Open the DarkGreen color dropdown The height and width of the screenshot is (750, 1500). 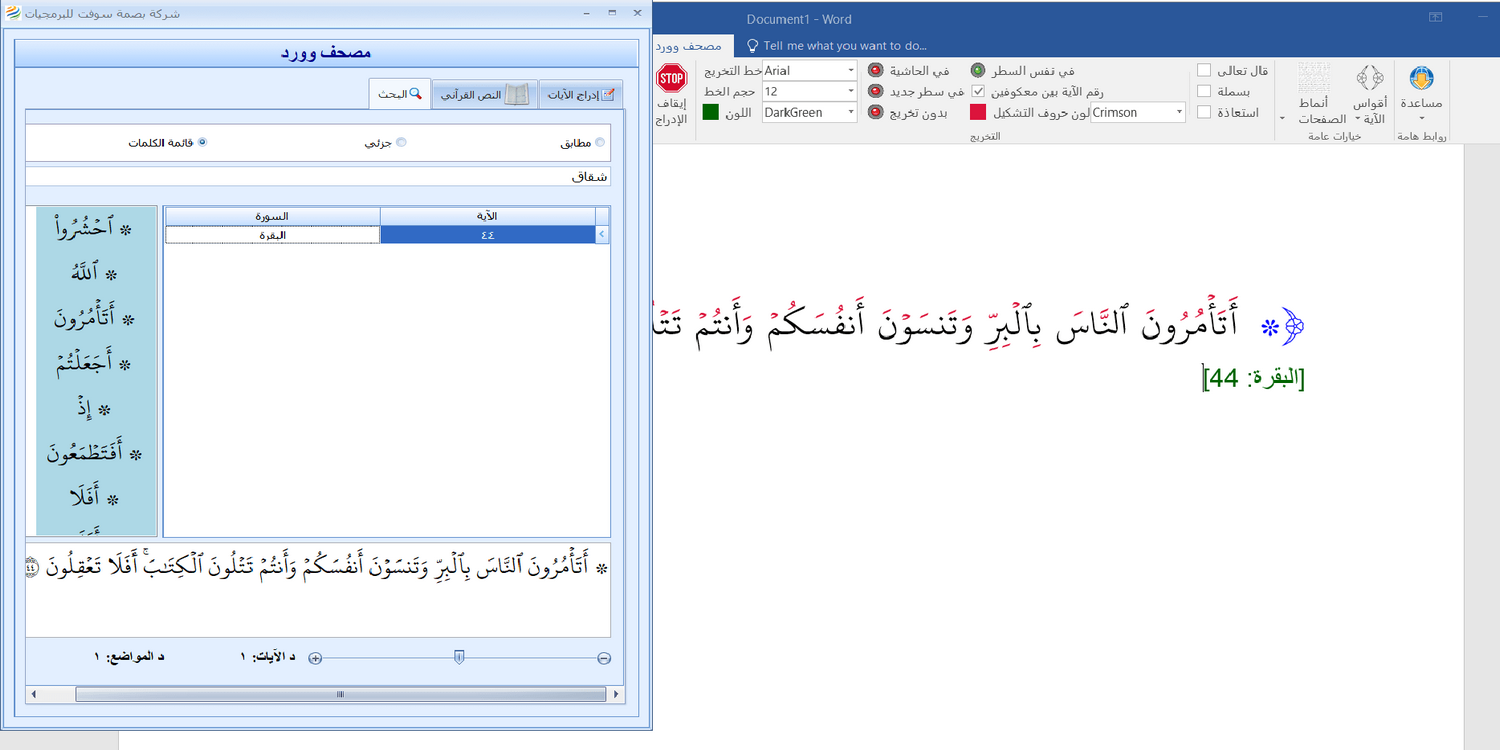coord(851,113)
